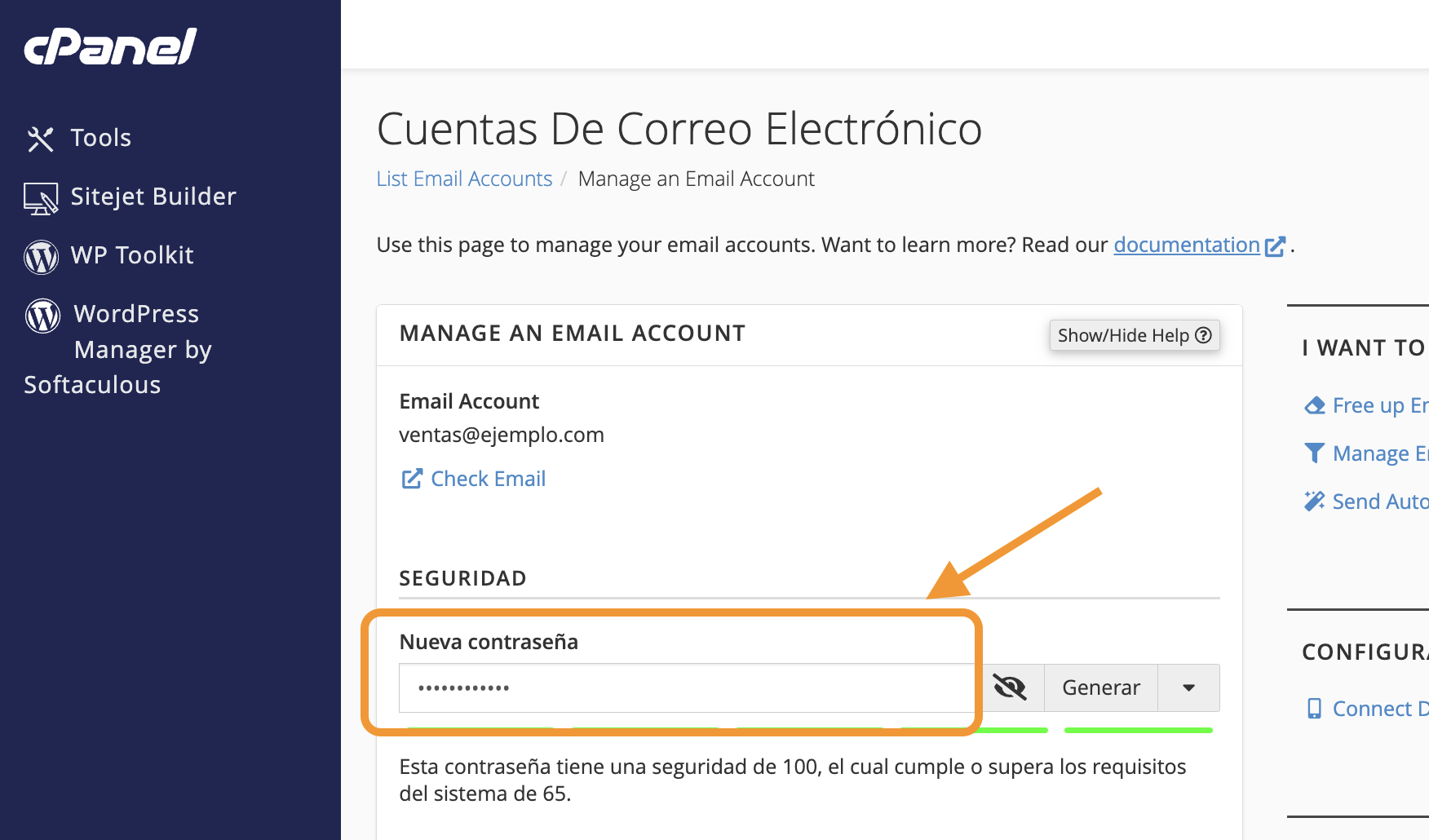Click the funnel filter icon beside Manage
The image size is (1429, 840).
pos(1314,453)
